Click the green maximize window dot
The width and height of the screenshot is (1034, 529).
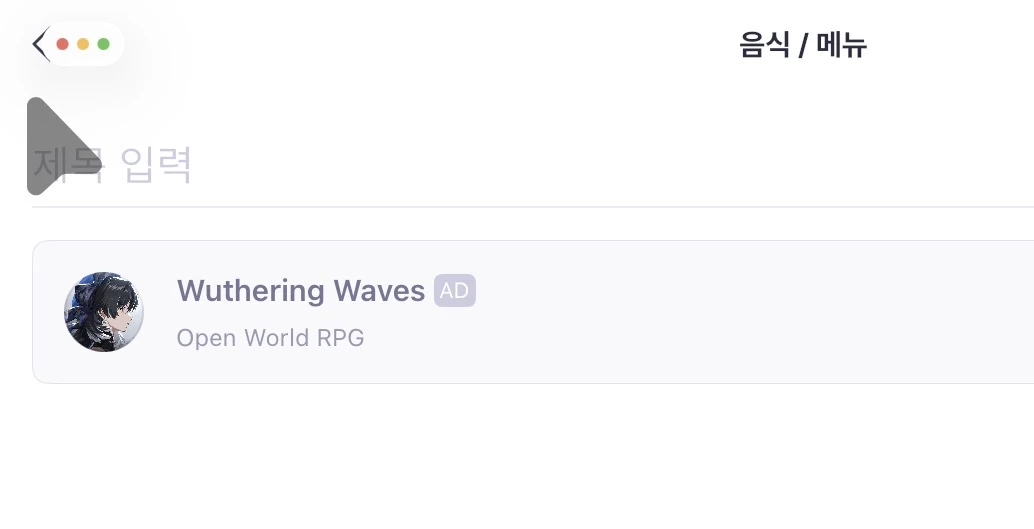[x=103, y=44]
